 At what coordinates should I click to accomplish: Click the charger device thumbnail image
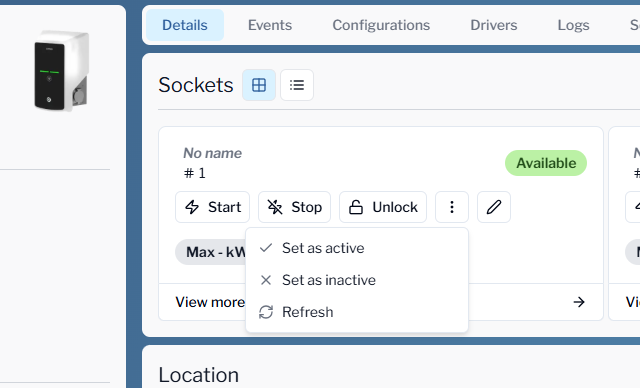tap(62, 70)
